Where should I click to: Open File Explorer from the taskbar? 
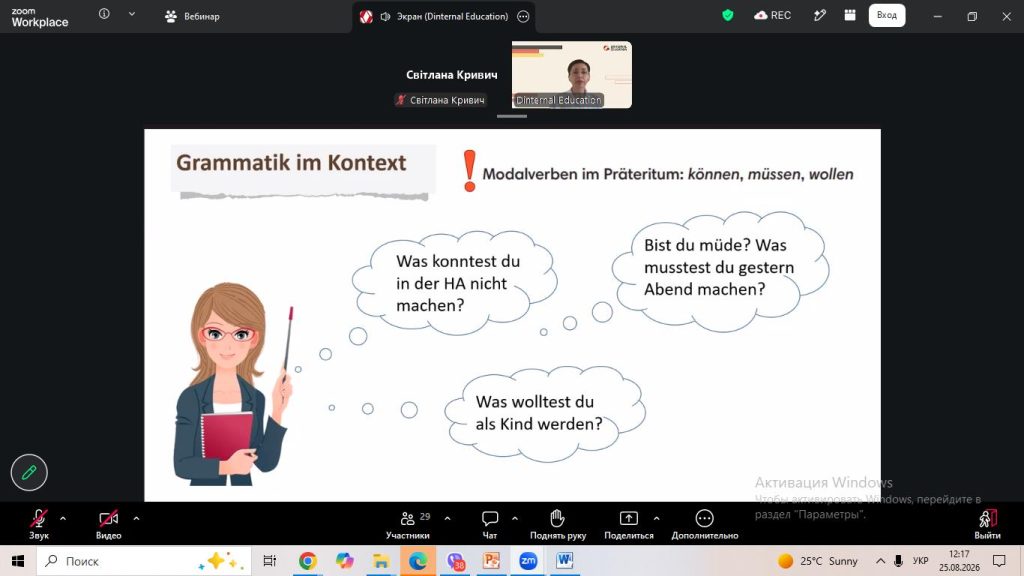(x=381, y=561)
